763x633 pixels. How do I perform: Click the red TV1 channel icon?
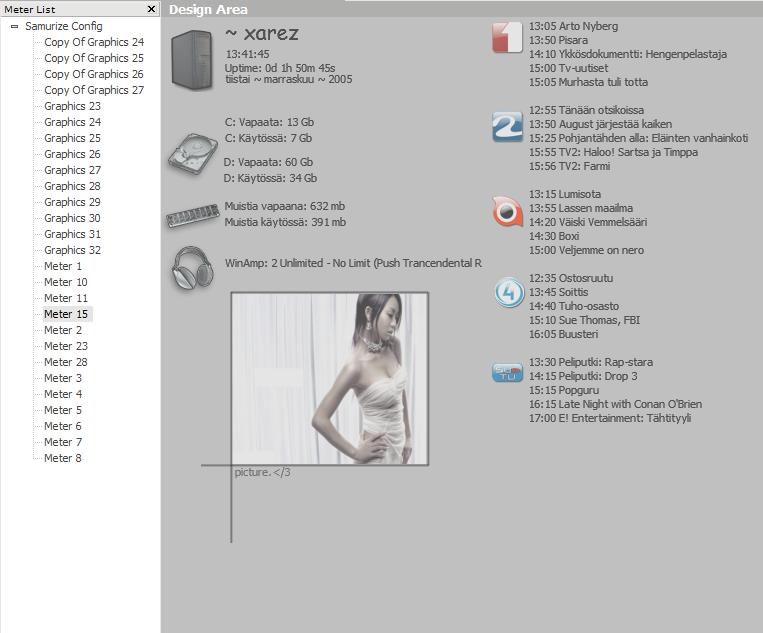(x=508, y=38)
